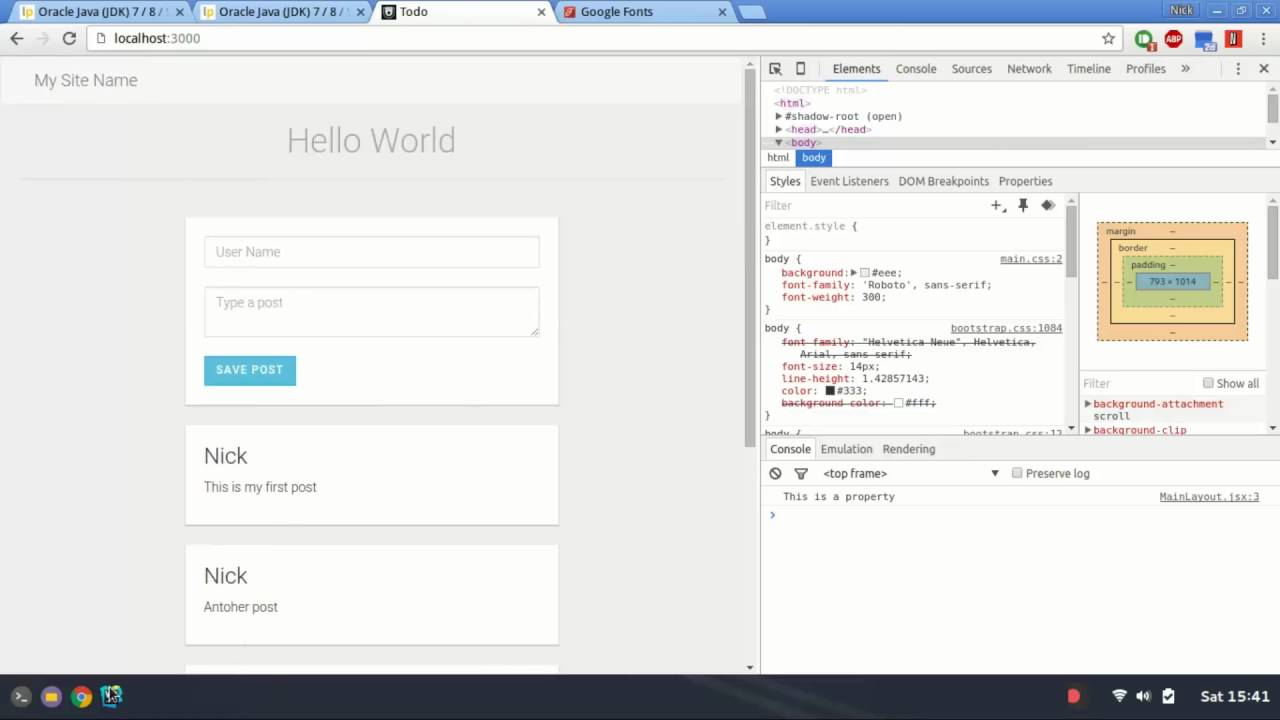Click the red recording indicator in the tray

[x=1073, y=696]
